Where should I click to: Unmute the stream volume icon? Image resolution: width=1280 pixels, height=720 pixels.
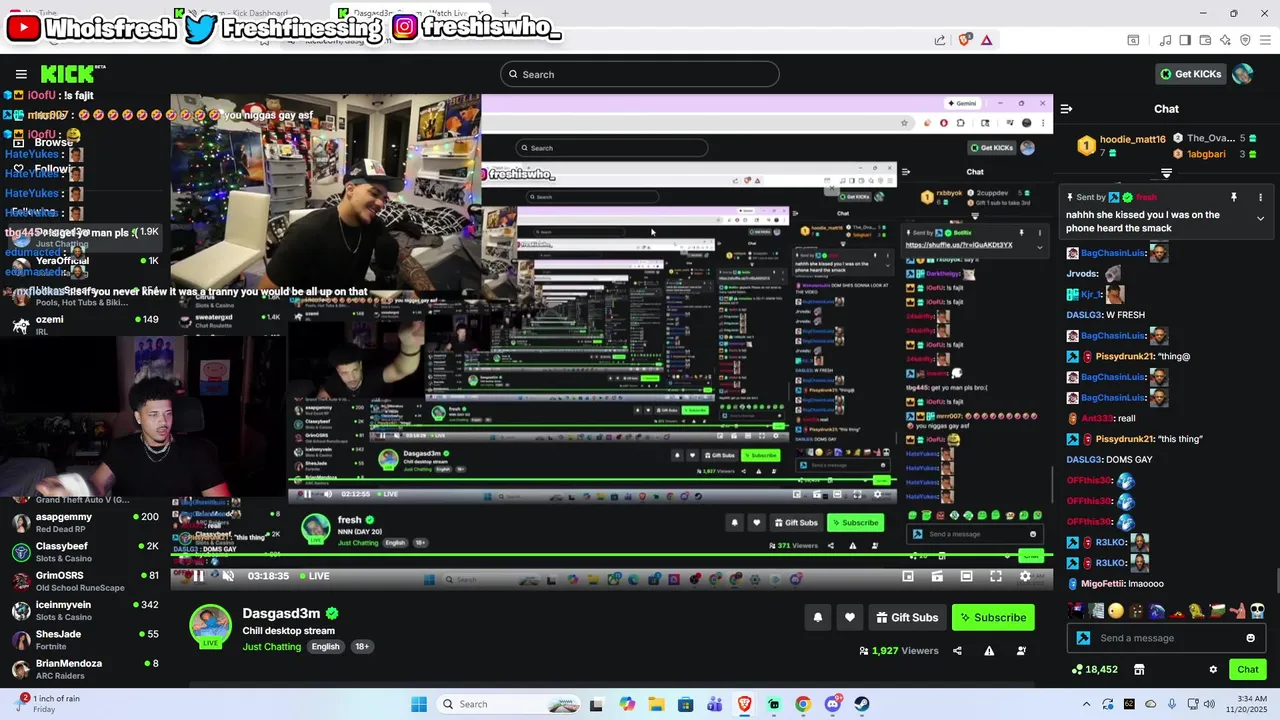point(228,576)
